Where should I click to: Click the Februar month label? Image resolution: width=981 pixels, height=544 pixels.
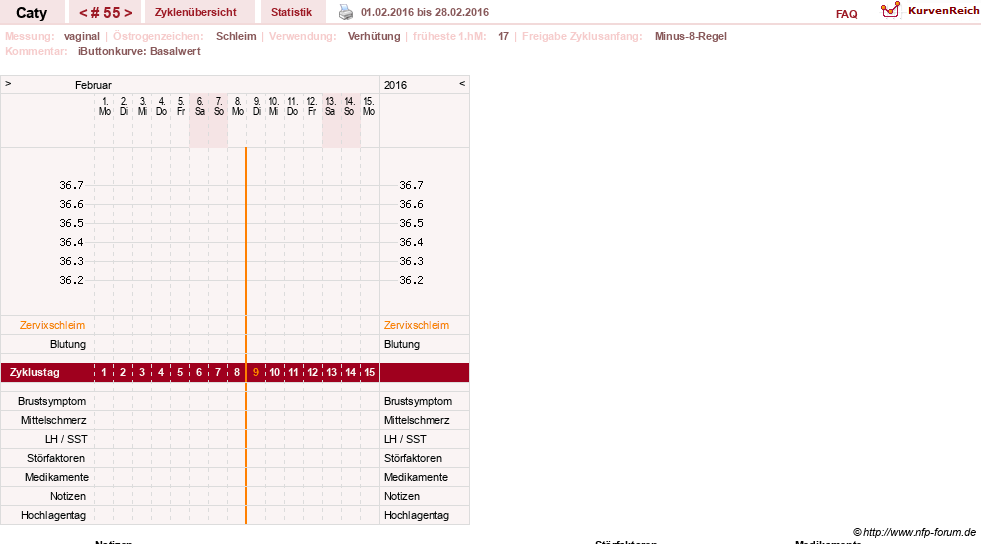pos(93,85)
